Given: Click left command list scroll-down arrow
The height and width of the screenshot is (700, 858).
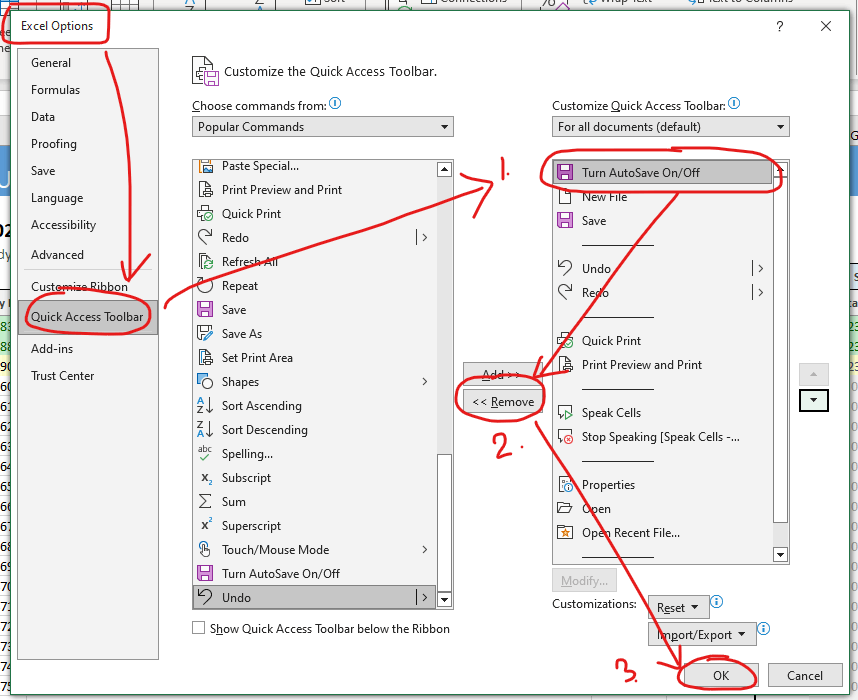Looking at the screenshot, I should [x=445, y=600].
